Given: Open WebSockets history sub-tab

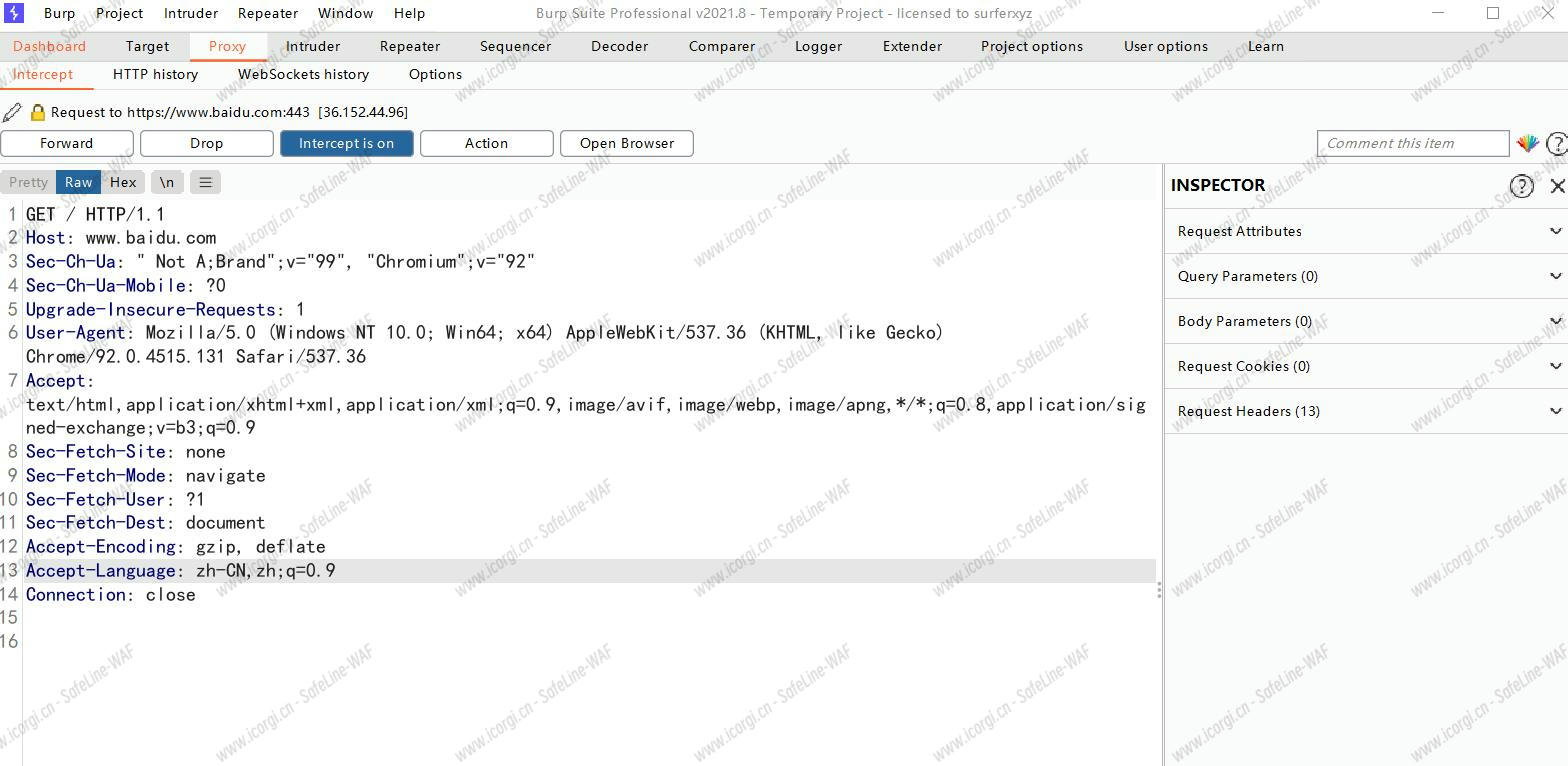Looking at the screenshot, I should click(303, 74).
